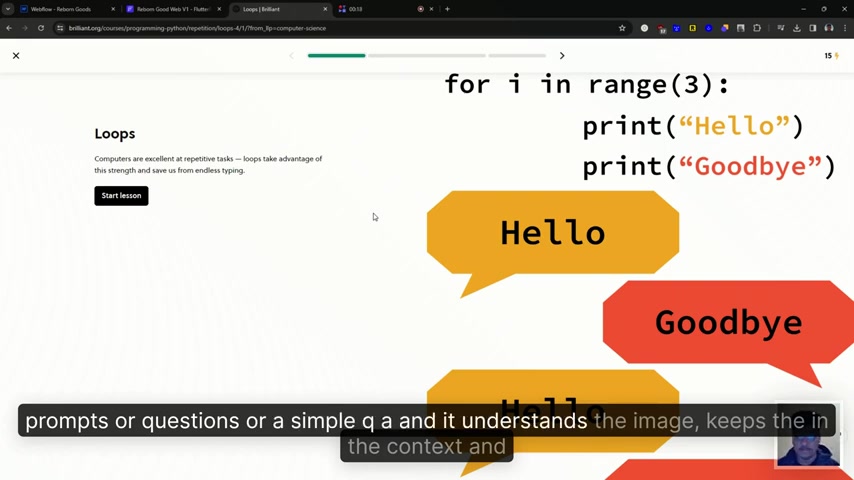The image size is (854, 480).
Task: Switch to the Reborn Good Web V1 tab
Action: (x=173, y=9)
